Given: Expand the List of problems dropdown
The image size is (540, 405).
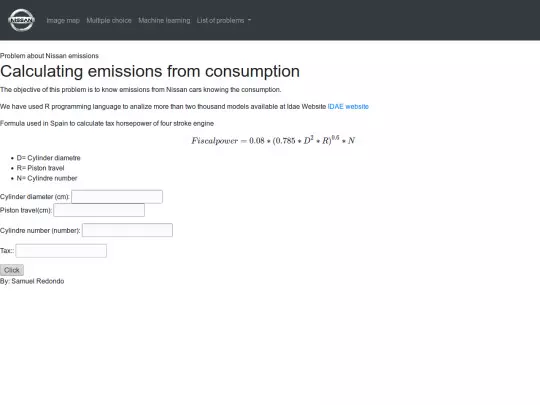Looking at the screenshot, I should (224, 21).
